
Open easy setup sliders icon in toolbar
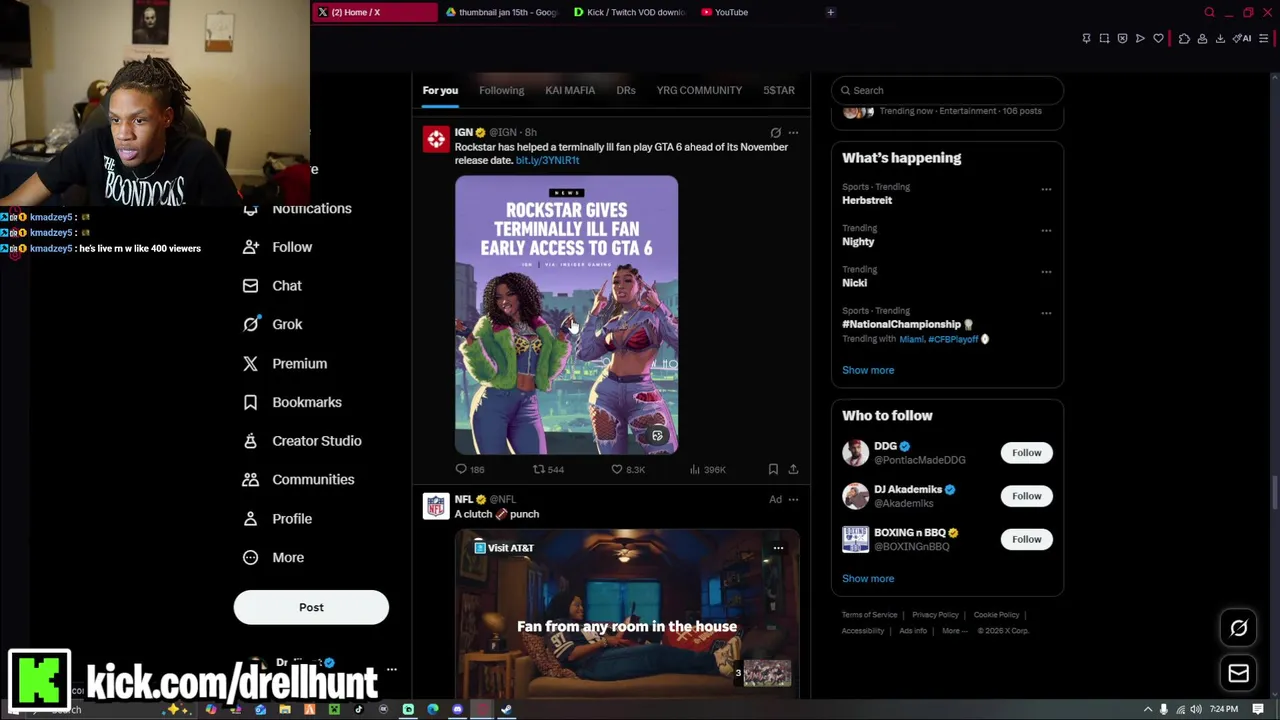pos(1264,39)
